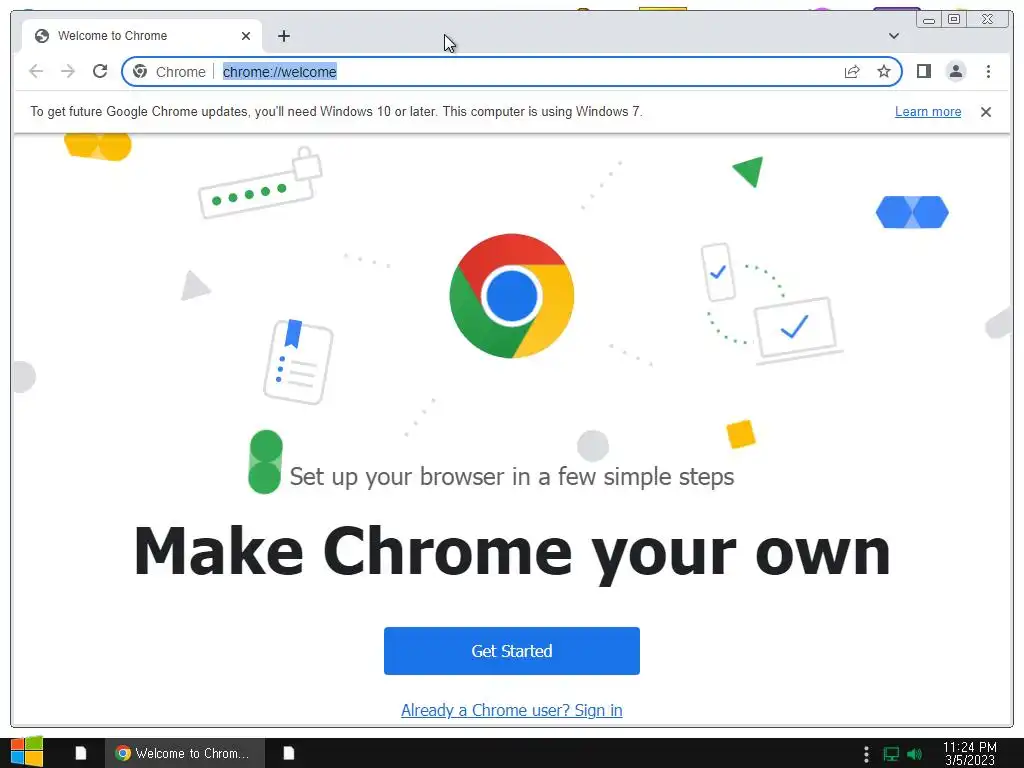Click the Get Started button
The width and height of the screenshot is (1024, 768).
tap(511, 650)
